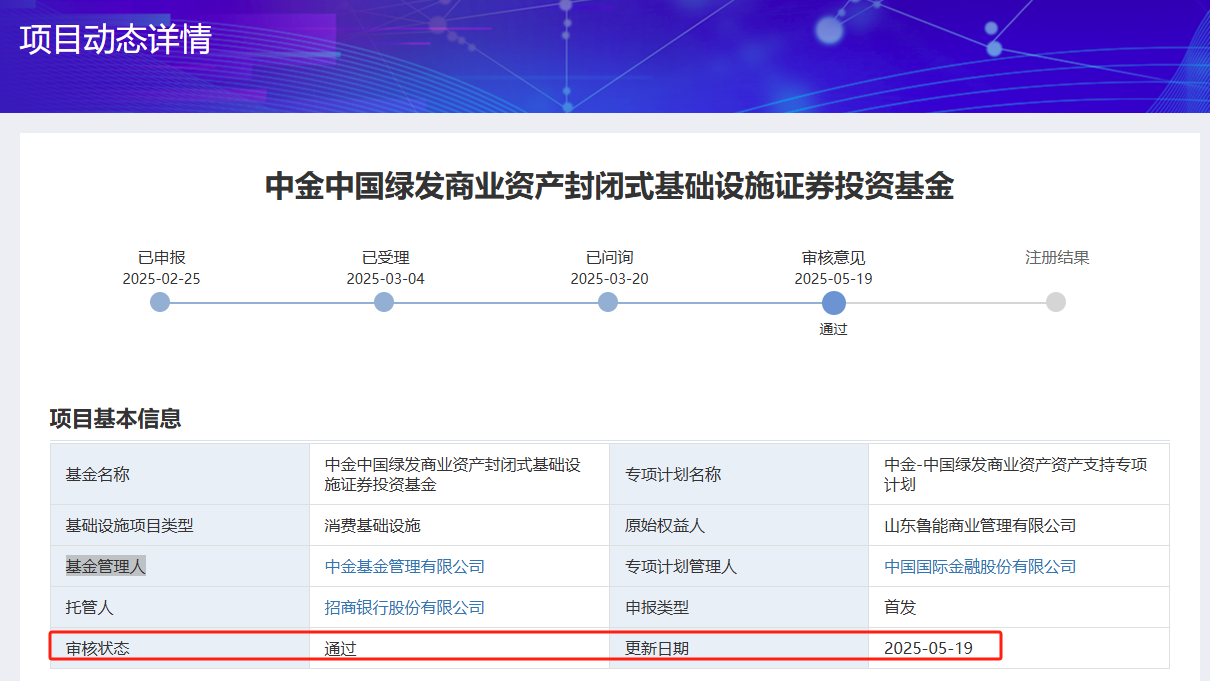Click the 通过 value in the table
This screenshot has height=681, width=1210.
click(341, 648)
